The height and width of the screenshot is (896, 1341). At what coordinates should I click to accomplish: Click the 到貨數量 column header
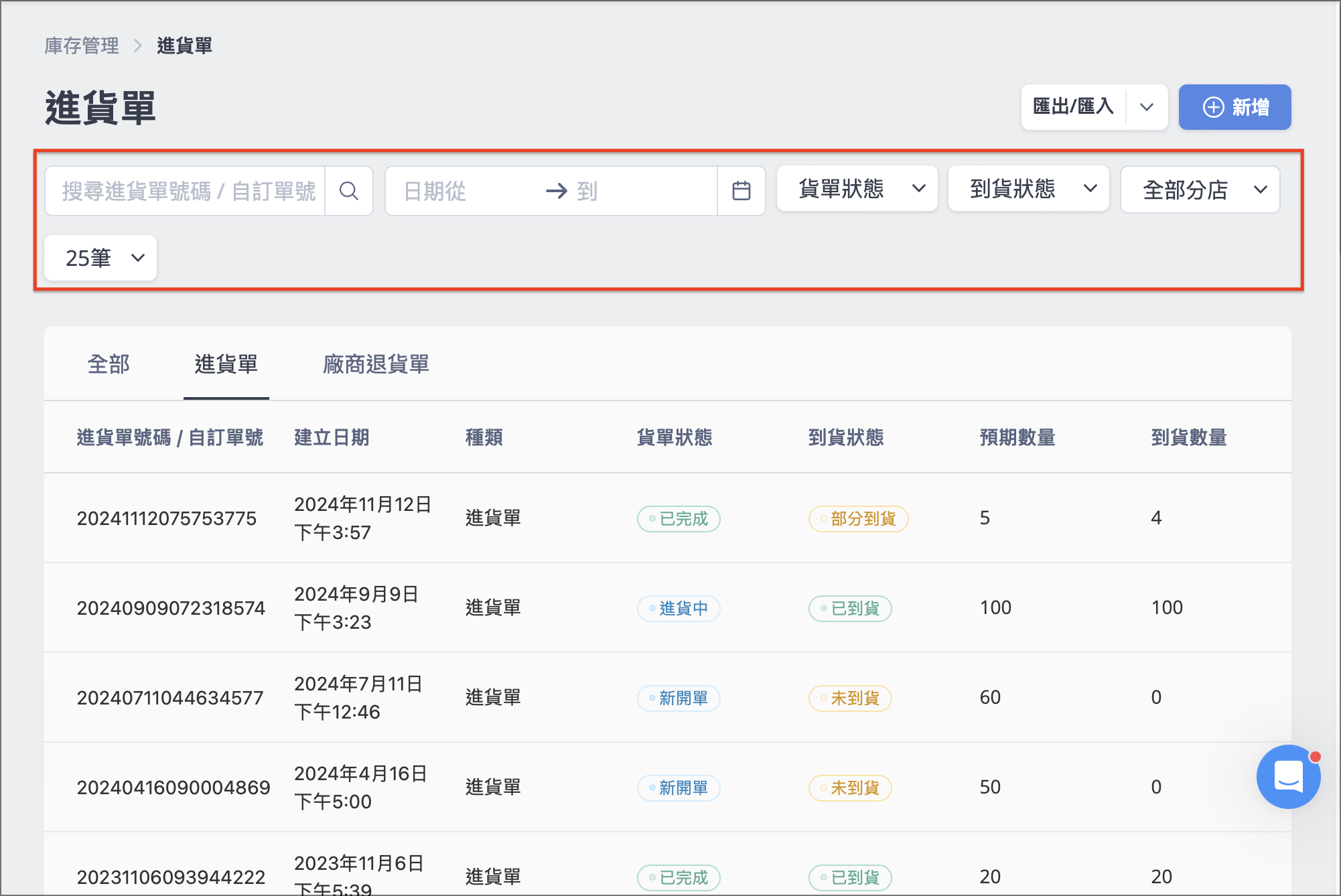pos(1189,437)
